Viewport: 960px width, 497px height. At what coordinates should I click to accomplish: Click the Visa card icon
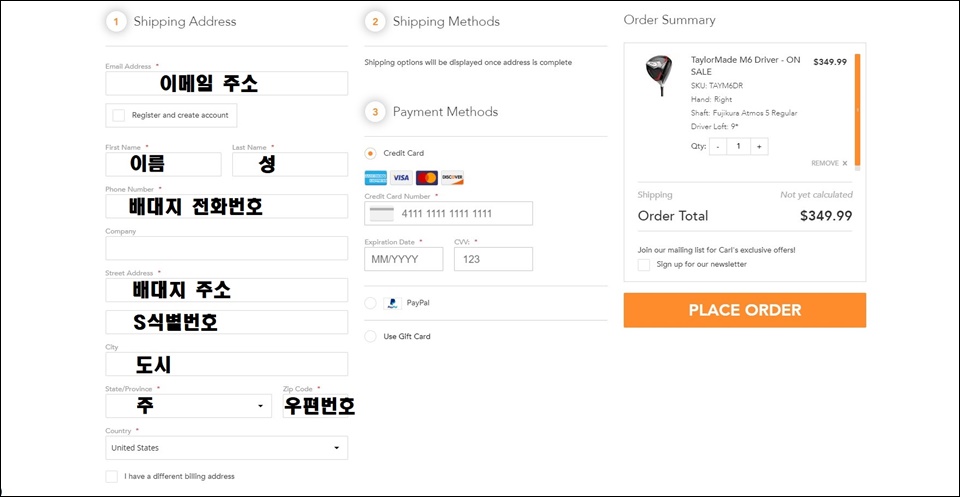(x=401, y=178)
